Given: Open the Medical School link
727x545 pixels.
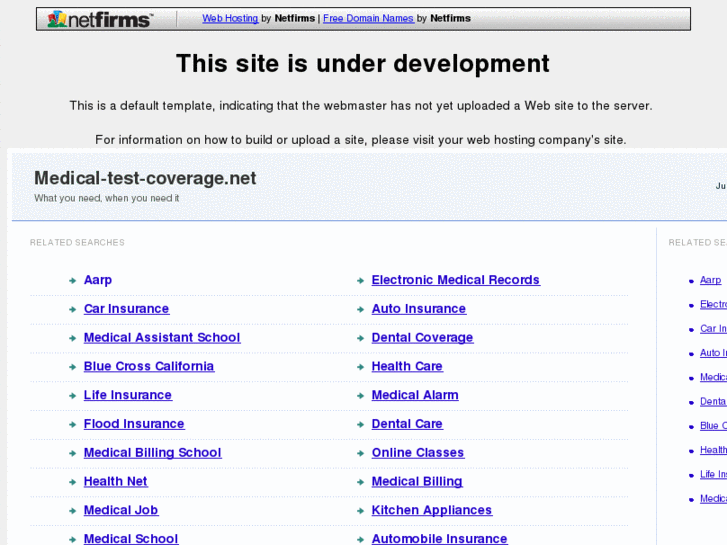Looking at the screenshot, I should 131,539.
